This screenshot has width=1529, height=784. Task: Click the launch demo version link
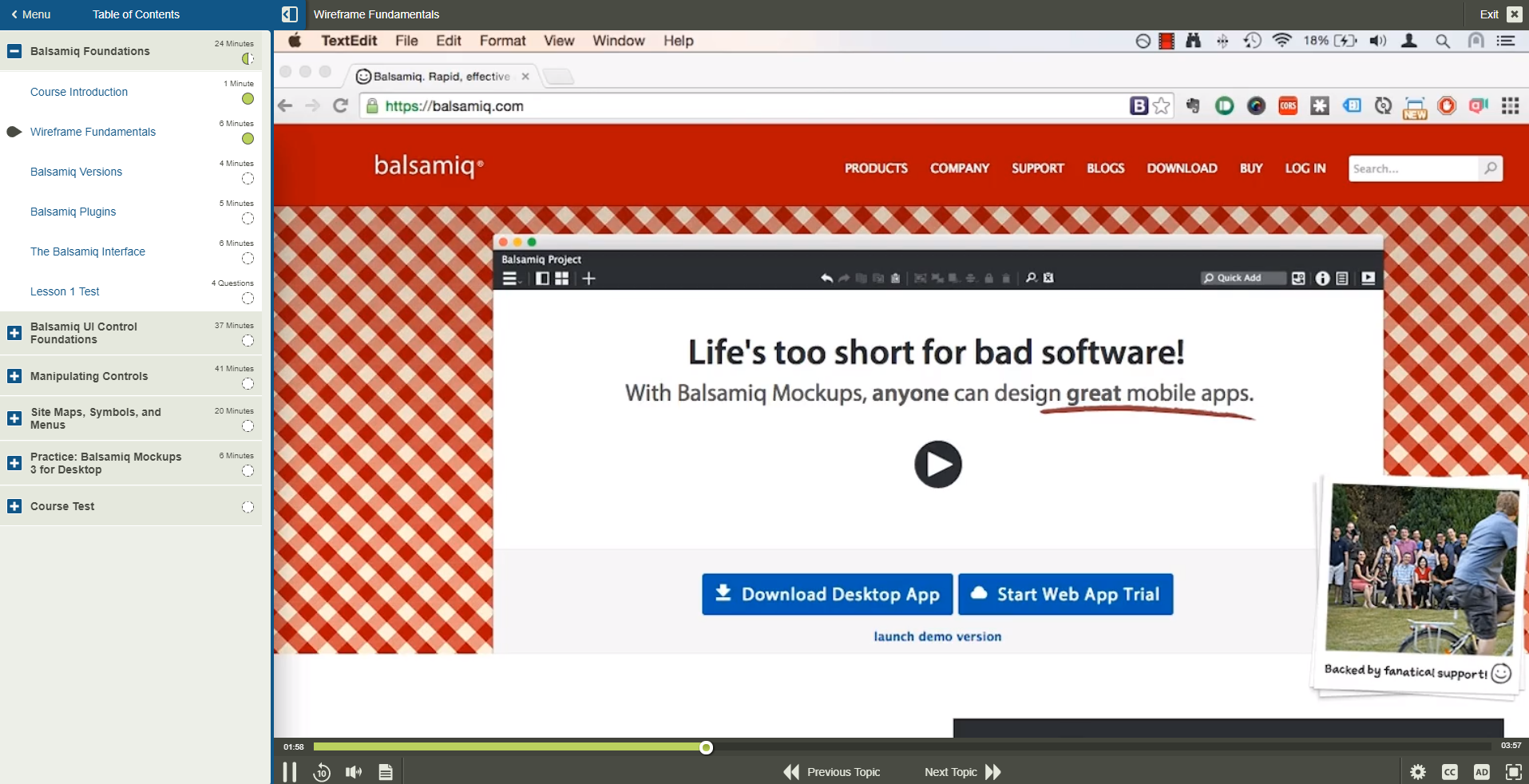(x=937, y=636)
